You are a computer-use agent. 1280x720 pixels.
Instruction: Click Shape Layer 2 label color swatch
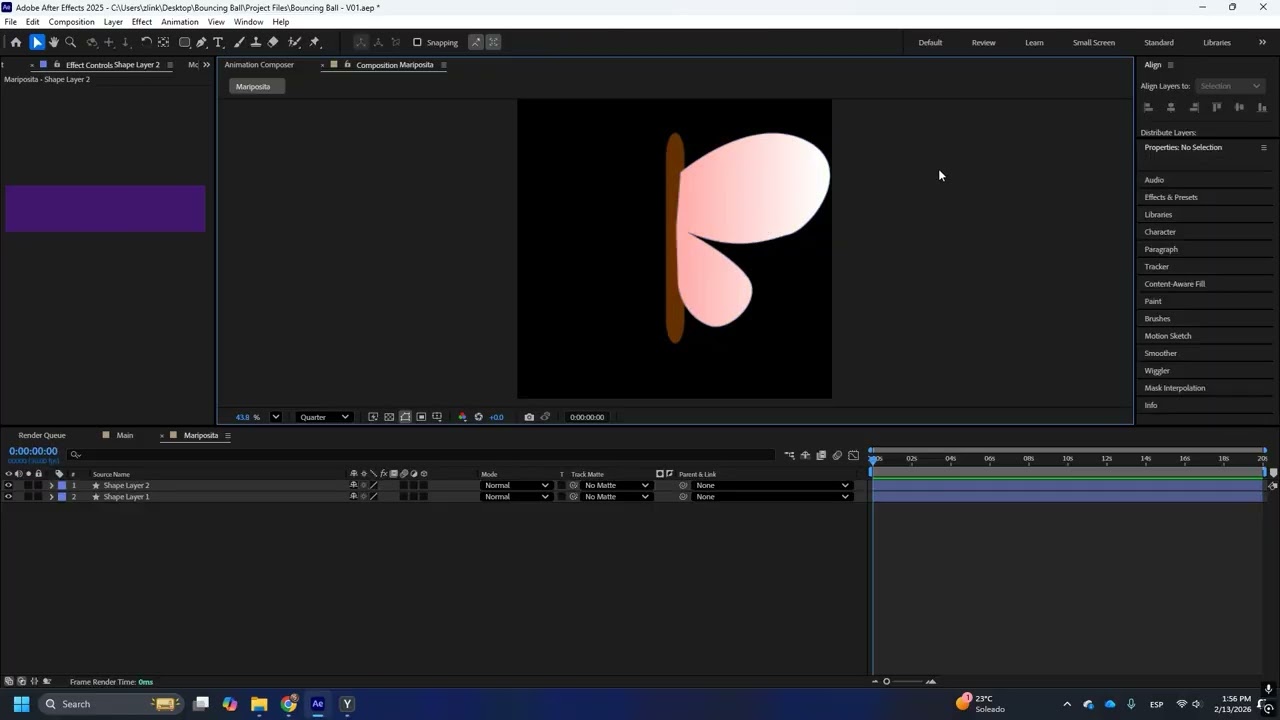click(x=62, y=485)
